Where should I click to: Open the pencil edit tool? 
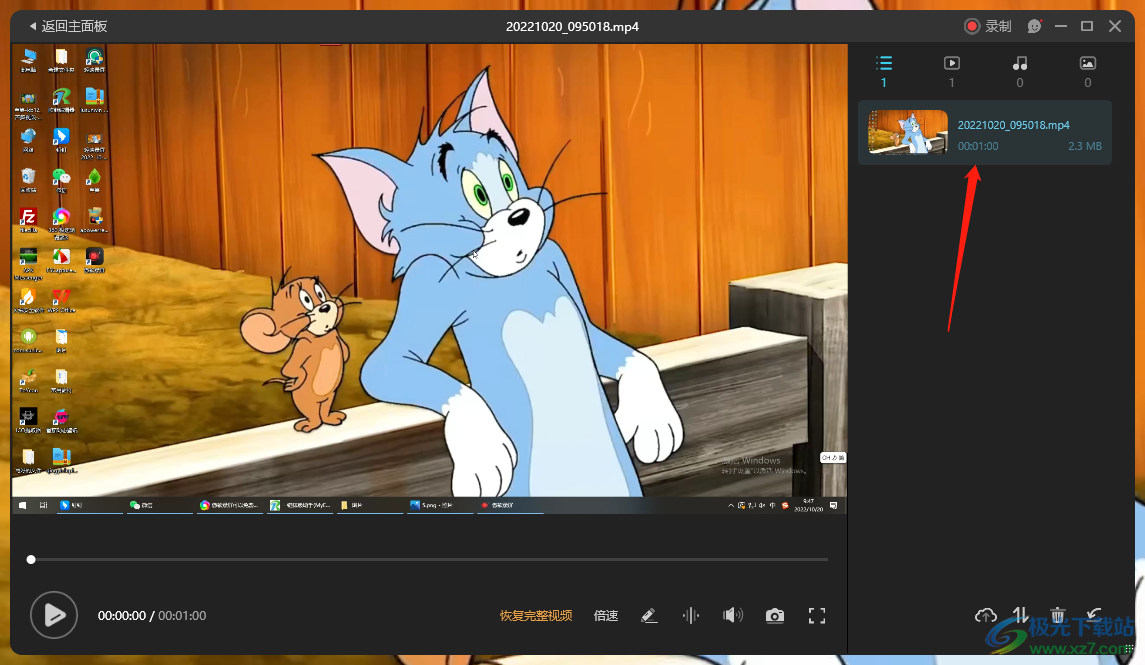pyautogui.click(x=649, y=616)
